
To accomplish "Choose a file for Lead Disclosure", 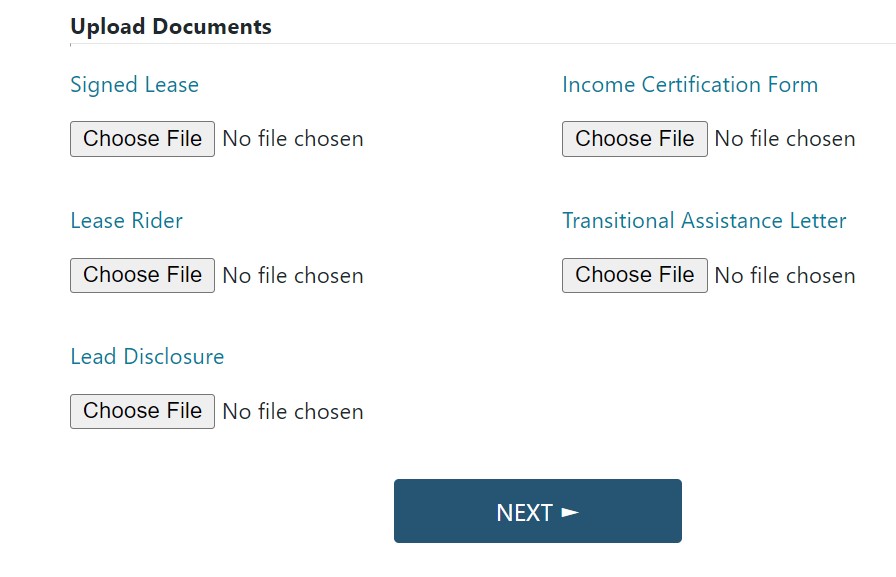I will pyautogui.click(x=142, y=411).
